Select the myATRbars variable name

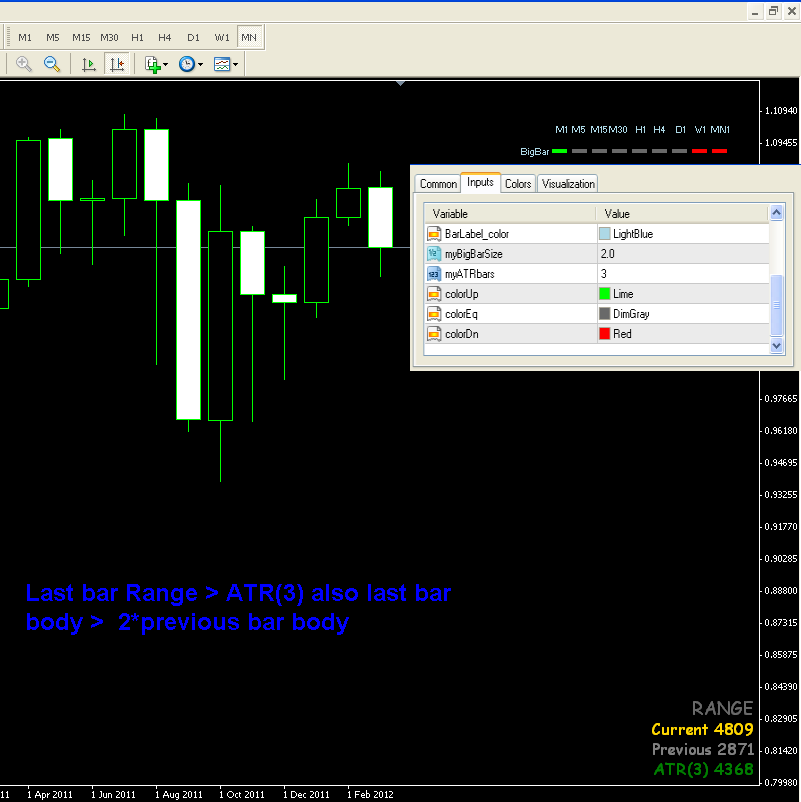470,274
